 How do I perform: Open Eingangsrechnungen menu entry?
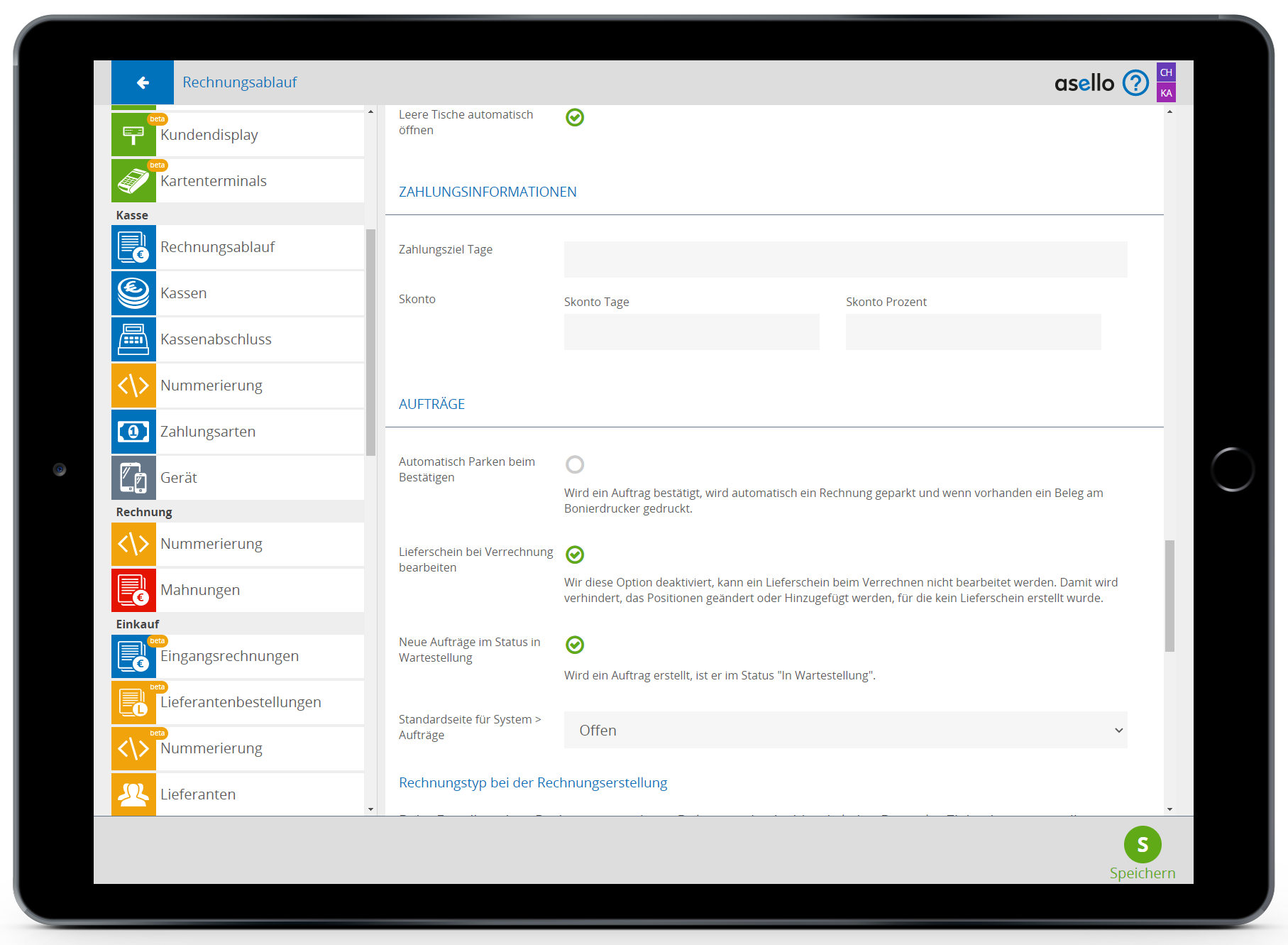coord(238,656)
